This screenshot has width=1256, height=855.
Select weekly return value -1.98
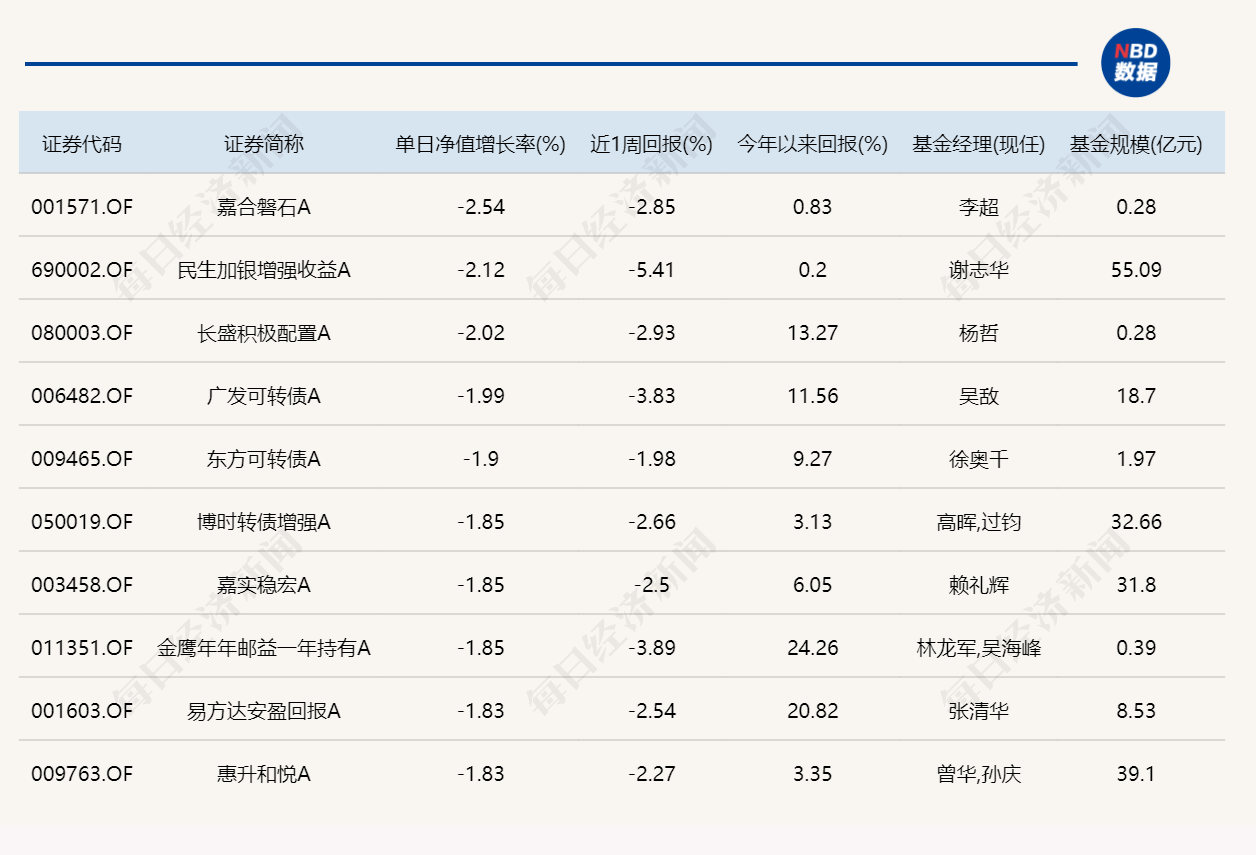pos(652,459)
